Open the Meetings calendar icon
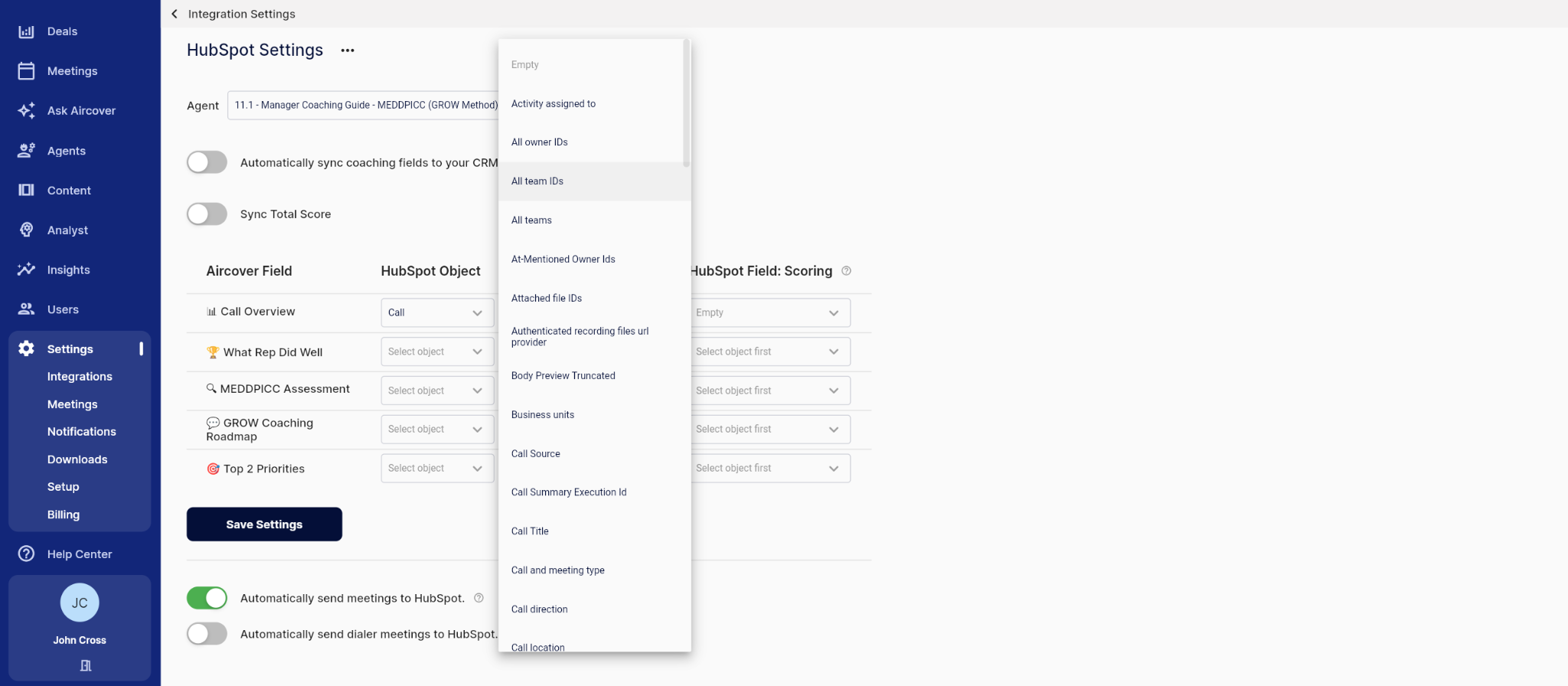 26,71
